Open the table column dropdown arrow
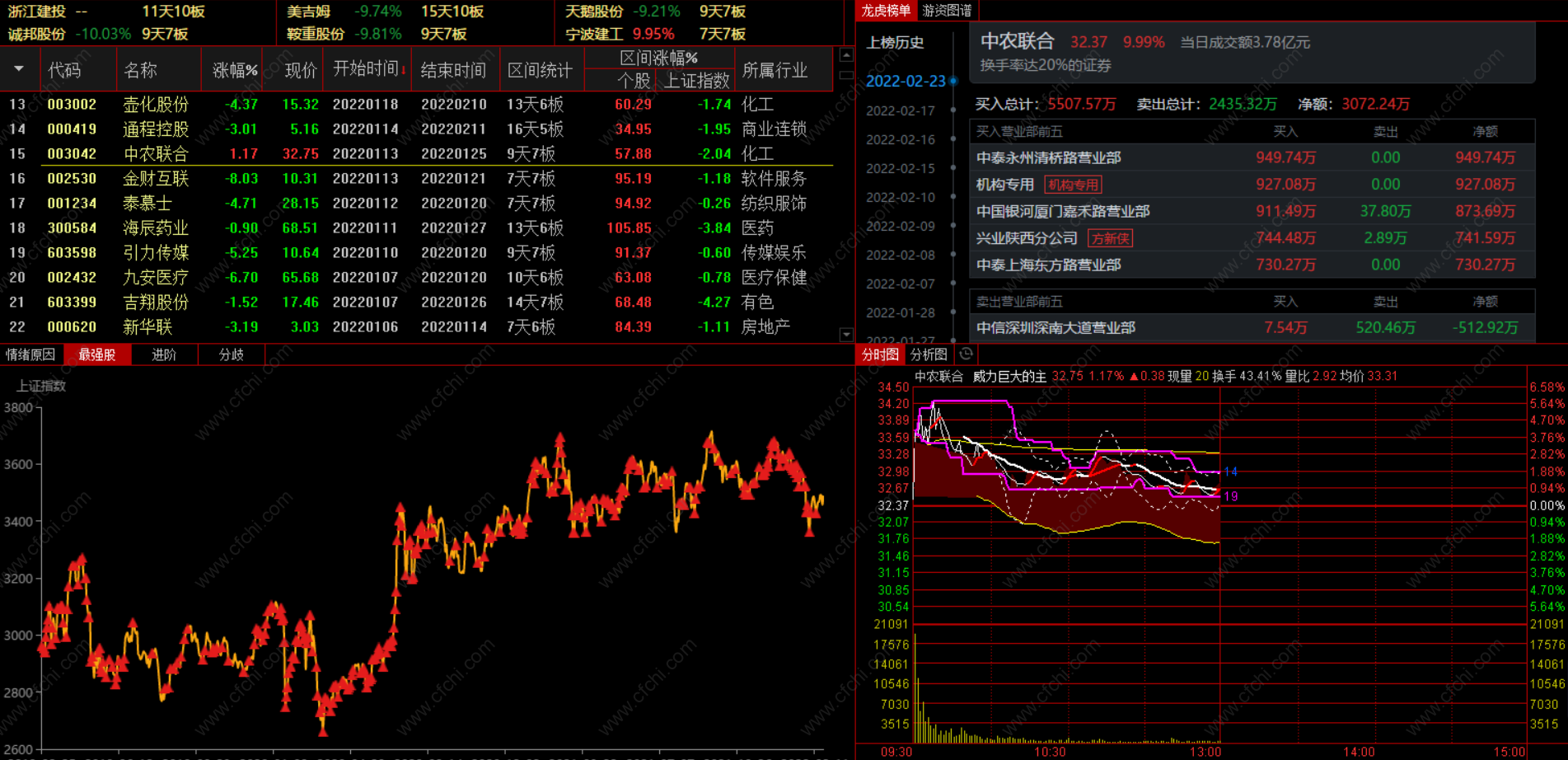Screen dimensions: 1568x760 tap(19, 69)
